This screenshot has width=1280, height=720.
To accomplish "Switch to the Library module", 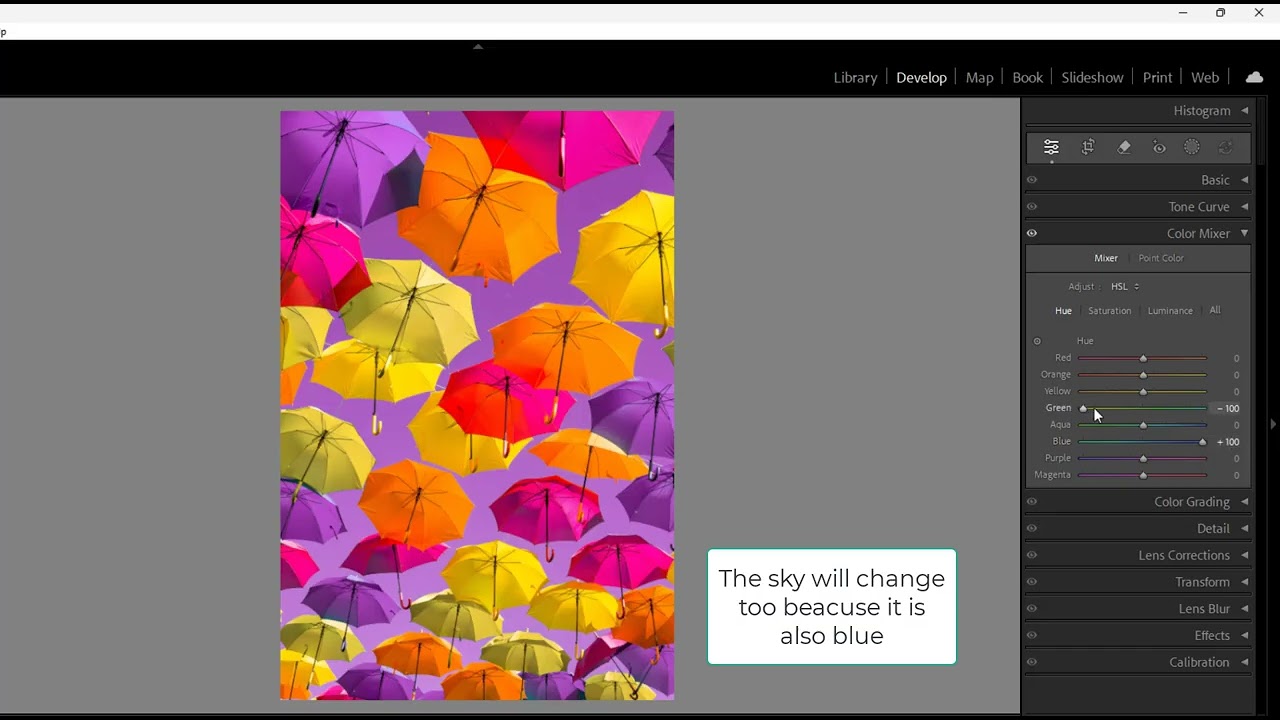I will tap(855, 77).
